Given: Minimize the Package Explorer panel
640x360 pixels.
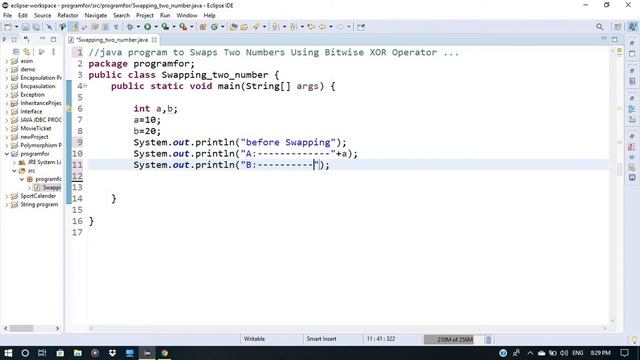Looking at the screenshot, I should click(42, 39).
